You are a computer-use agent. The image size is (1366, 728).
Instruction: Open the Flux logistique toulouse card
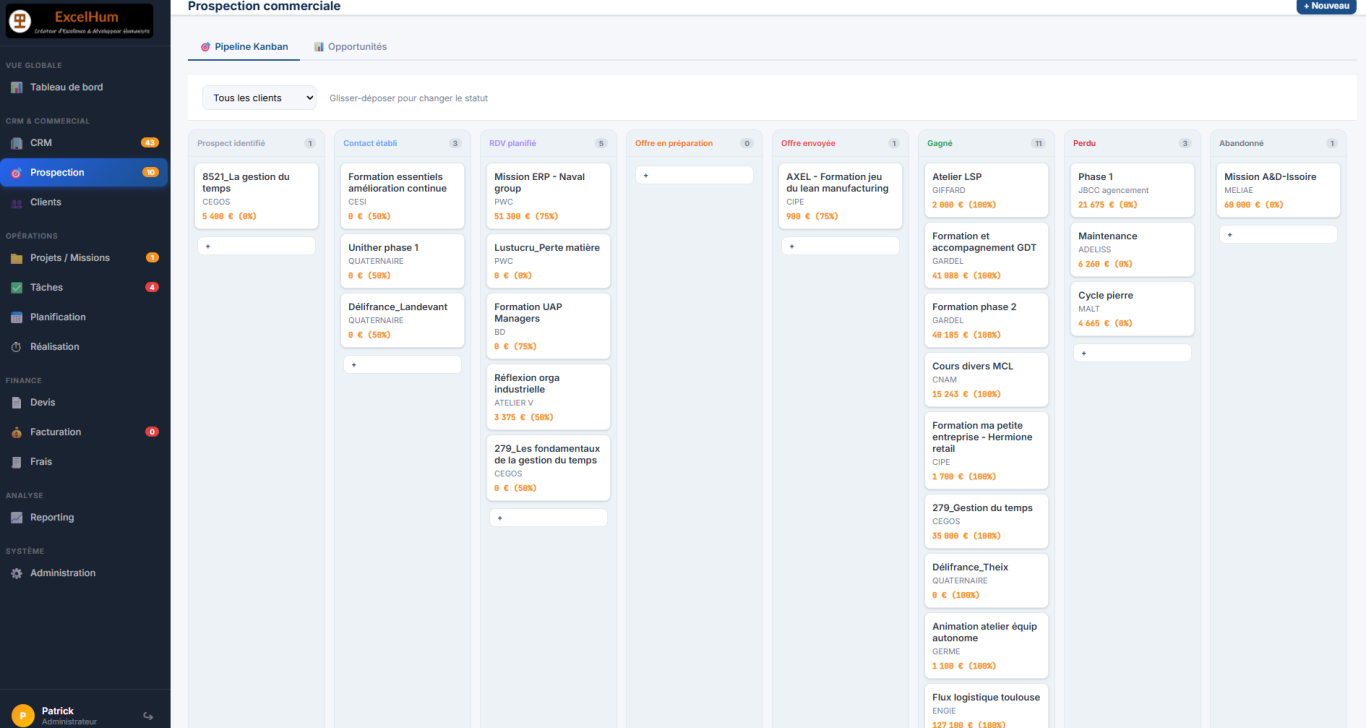[986, 706]
